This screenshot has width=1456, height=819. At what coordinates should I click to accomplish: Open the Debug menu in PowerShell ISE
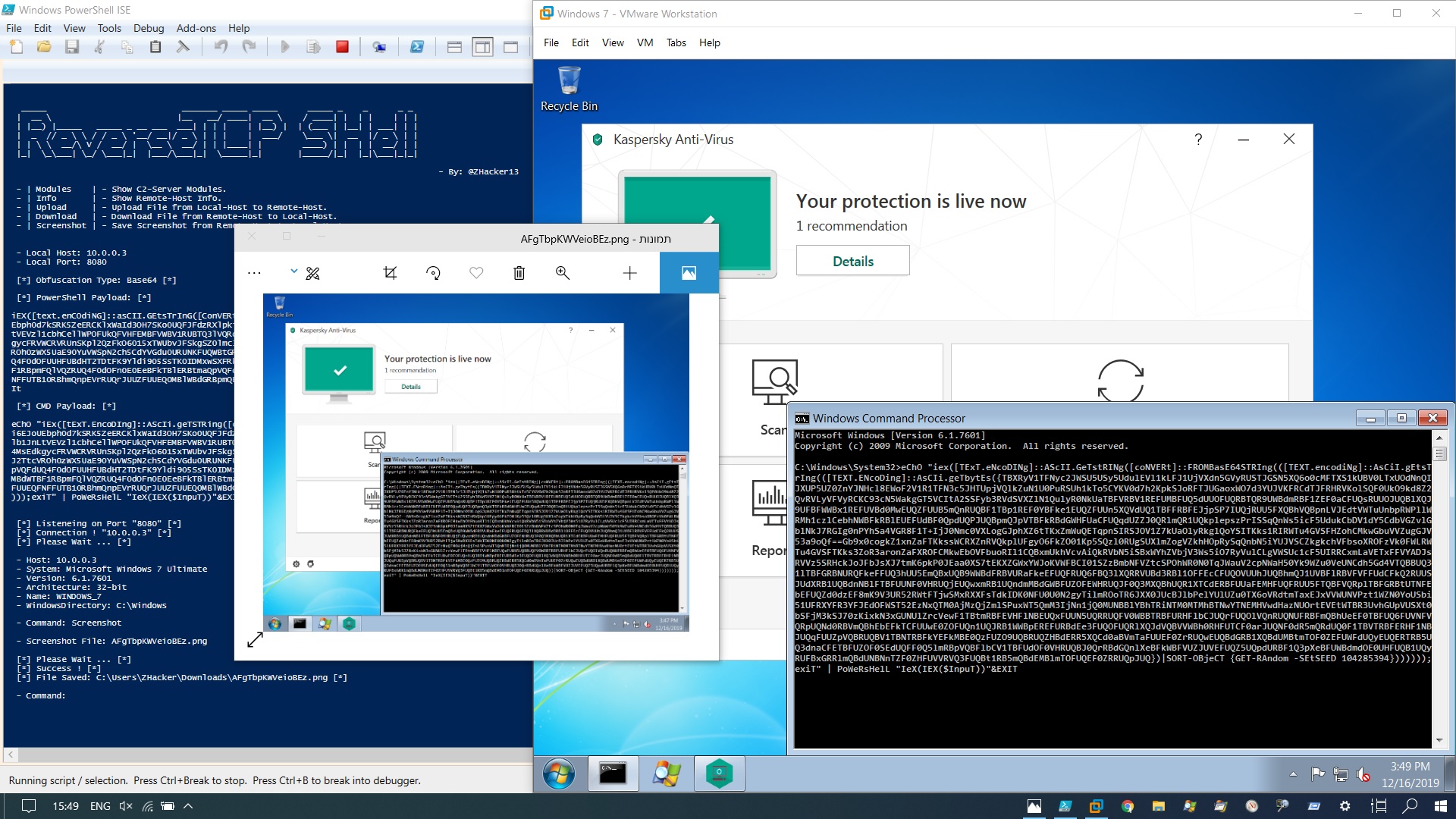point(149,28)
